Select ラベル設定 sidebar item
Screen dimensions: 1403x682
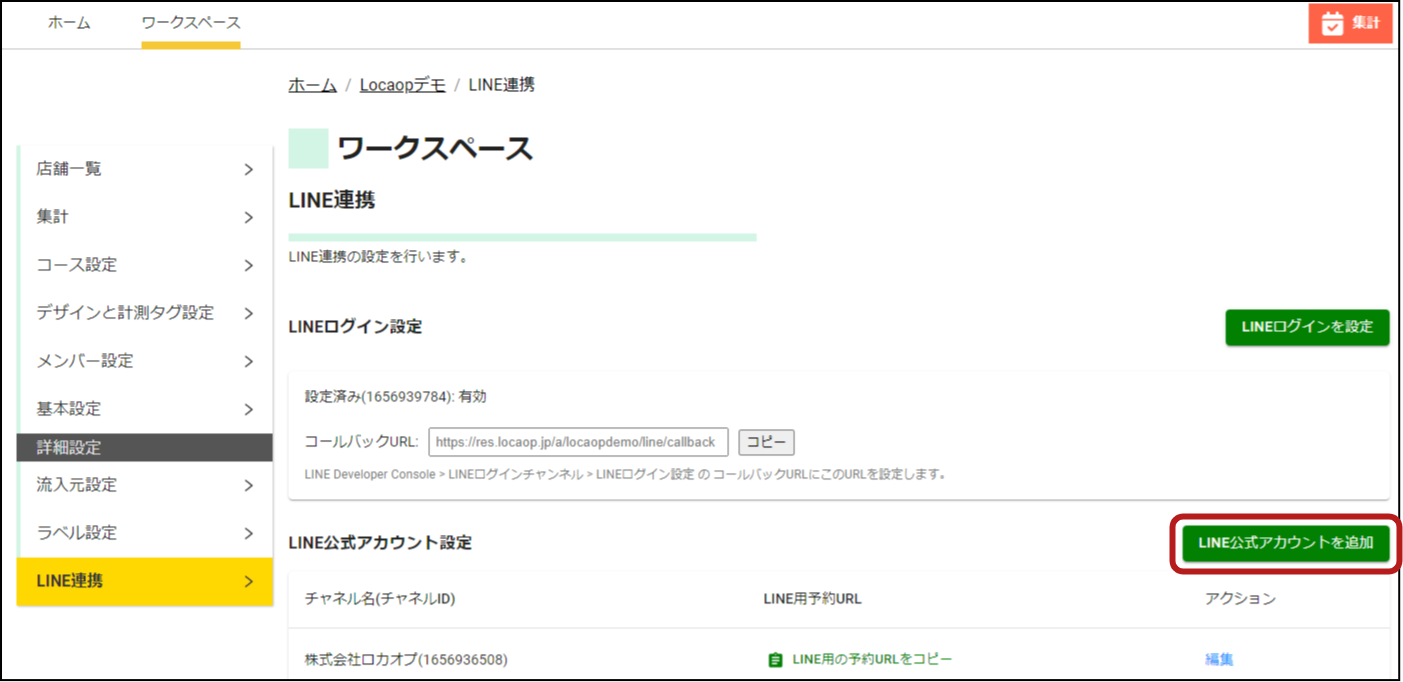pos(145,533)
